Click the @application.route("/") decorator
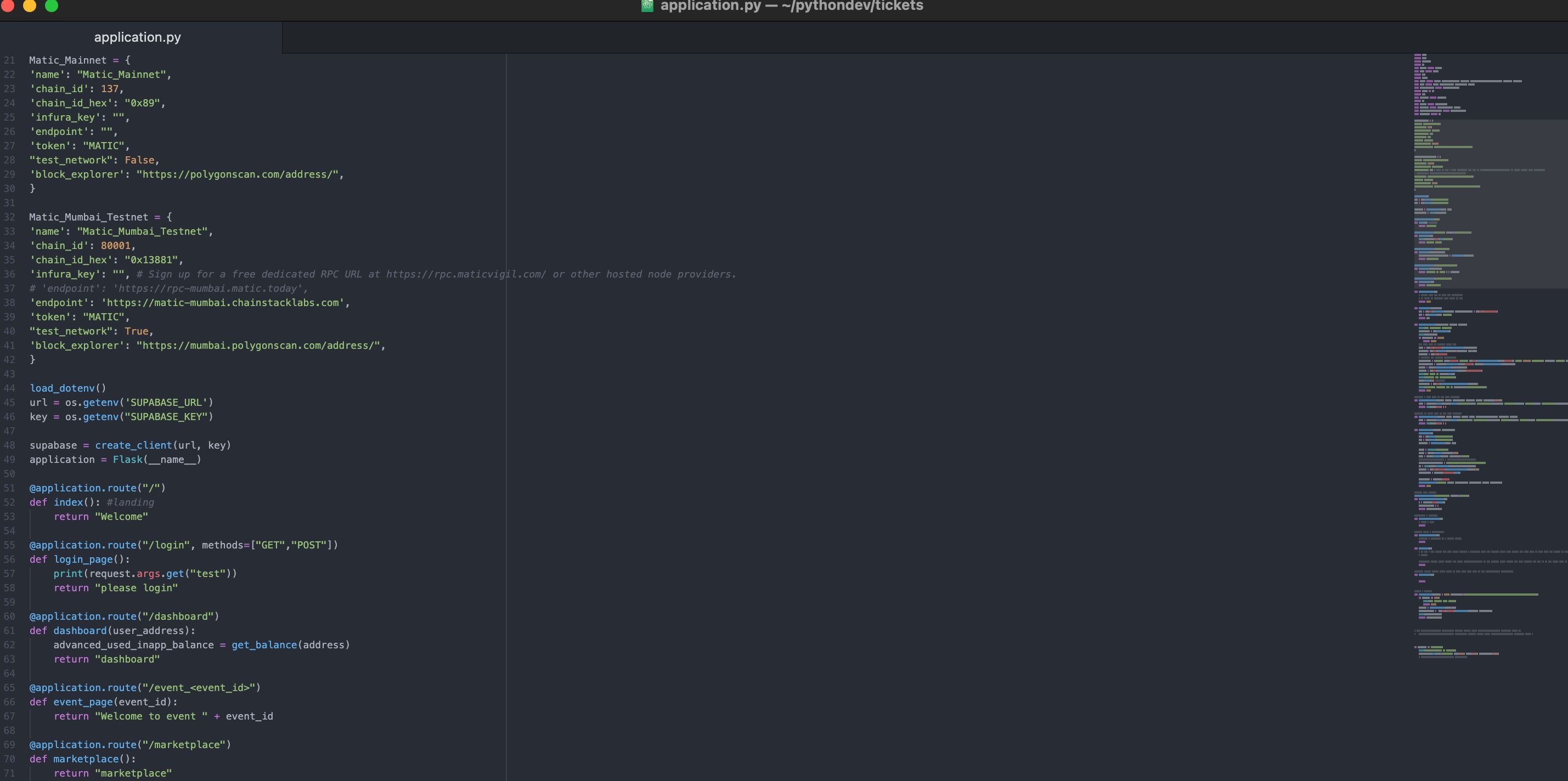The height and width of the screenshot is (781, 1568). [98, 488]
